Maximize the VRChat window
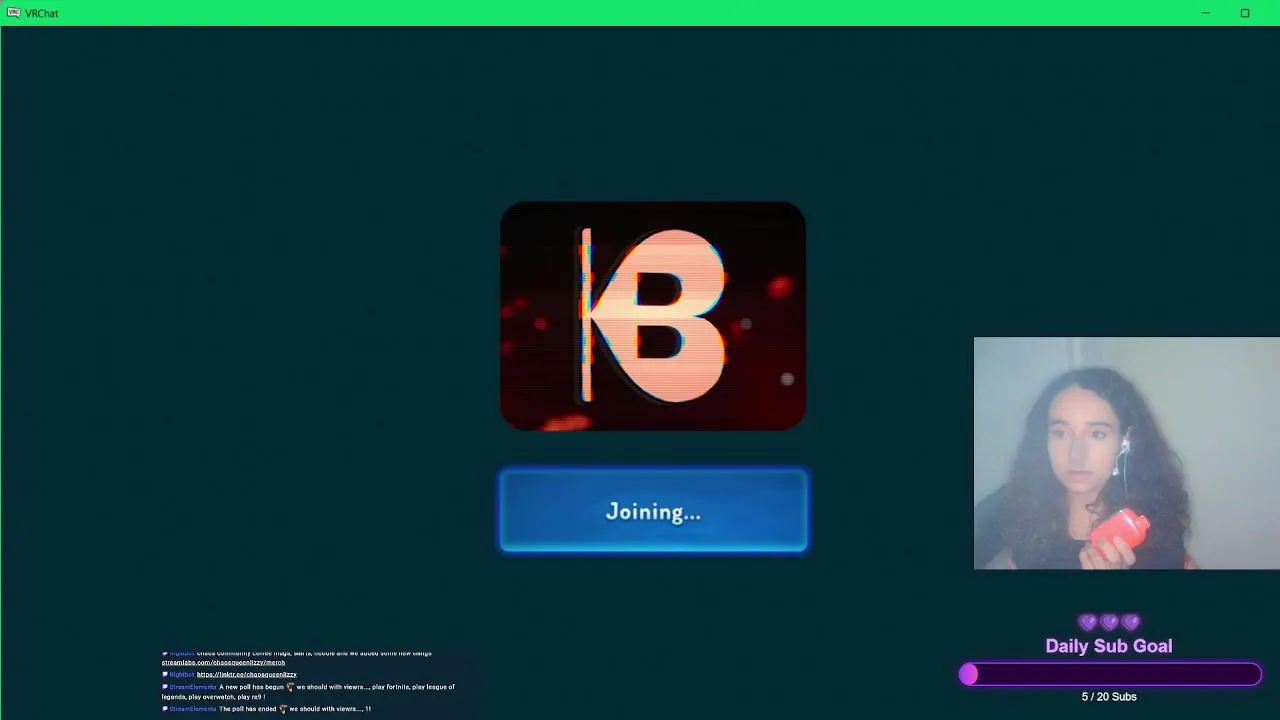1280x720 pixels. coord(1245,13)
